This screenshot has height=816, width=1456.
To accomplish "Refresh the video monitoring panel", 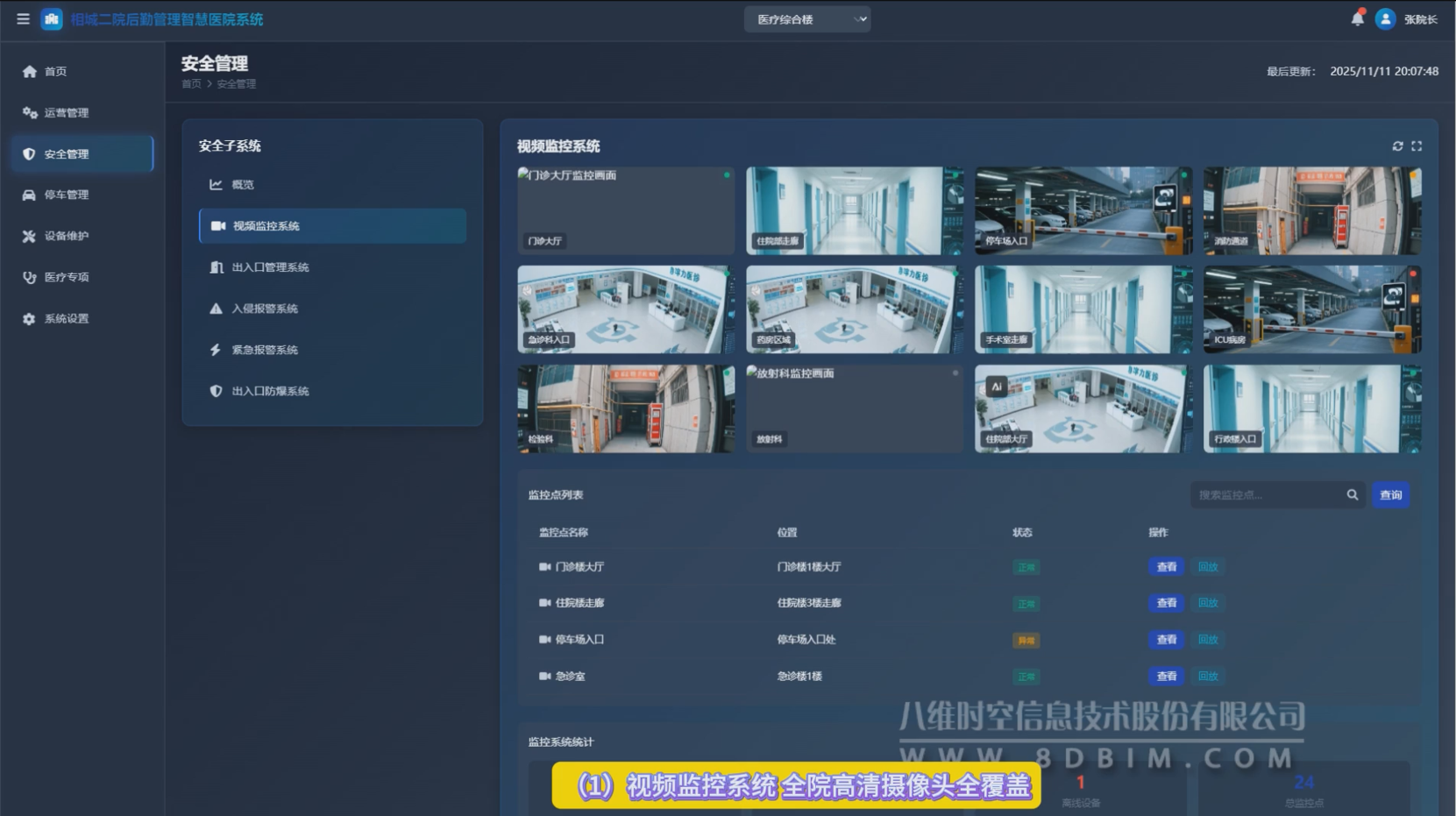I will [x=1397, y=146].
